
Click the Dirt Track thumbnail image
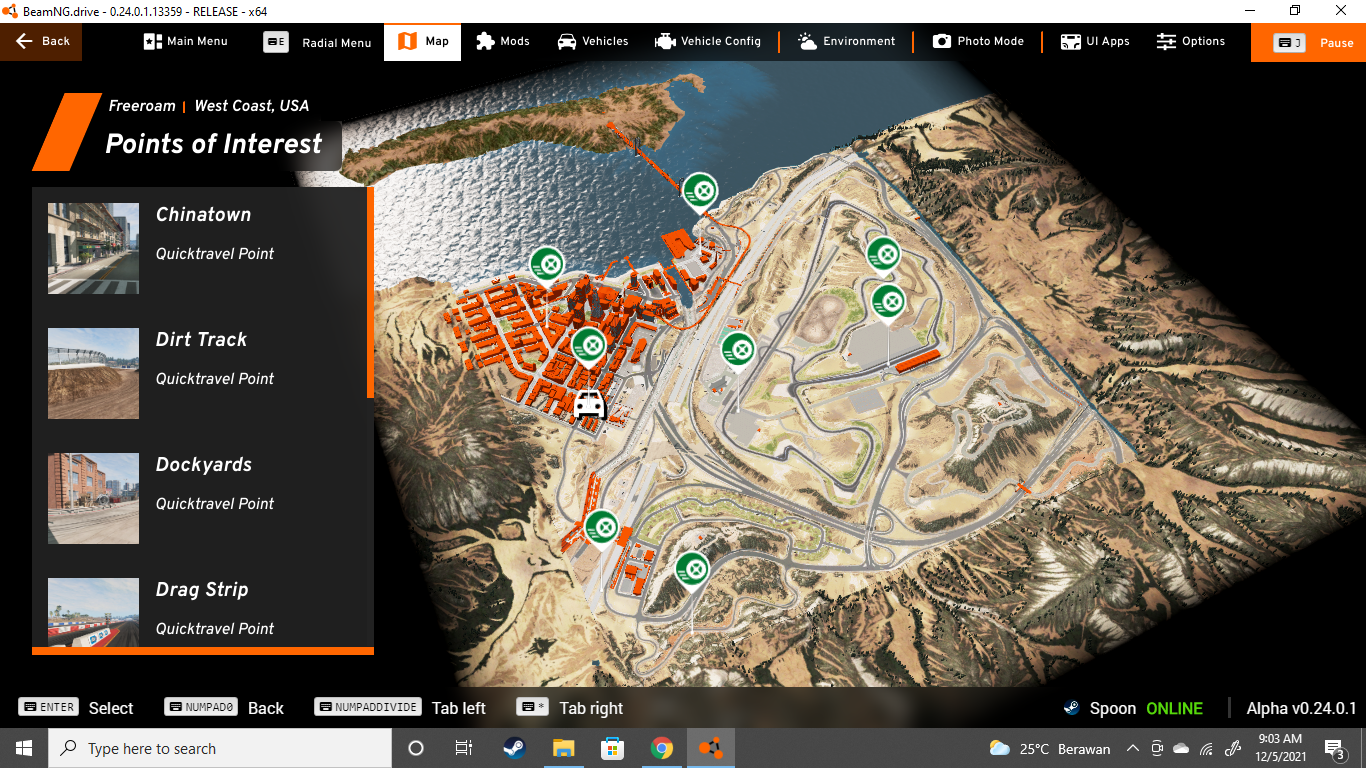pos(93,373)
